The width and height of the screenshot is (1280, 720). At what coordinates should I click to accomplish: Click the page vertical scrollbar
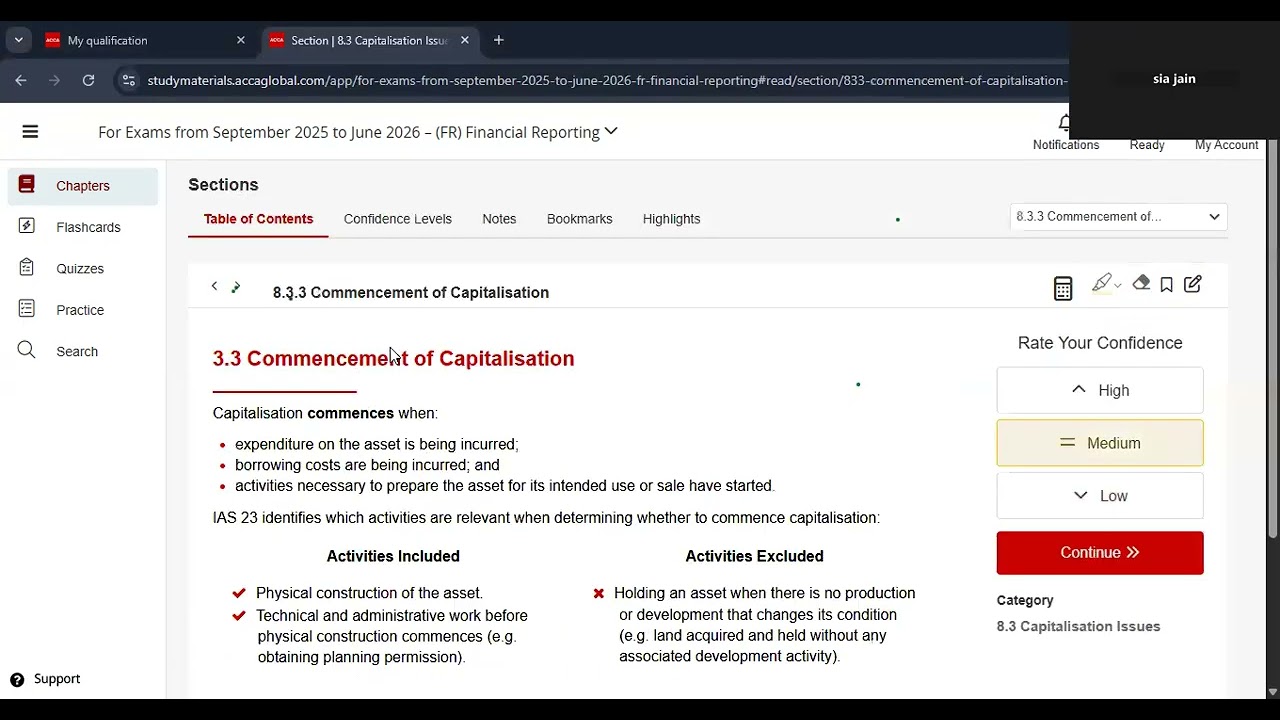1272,340
